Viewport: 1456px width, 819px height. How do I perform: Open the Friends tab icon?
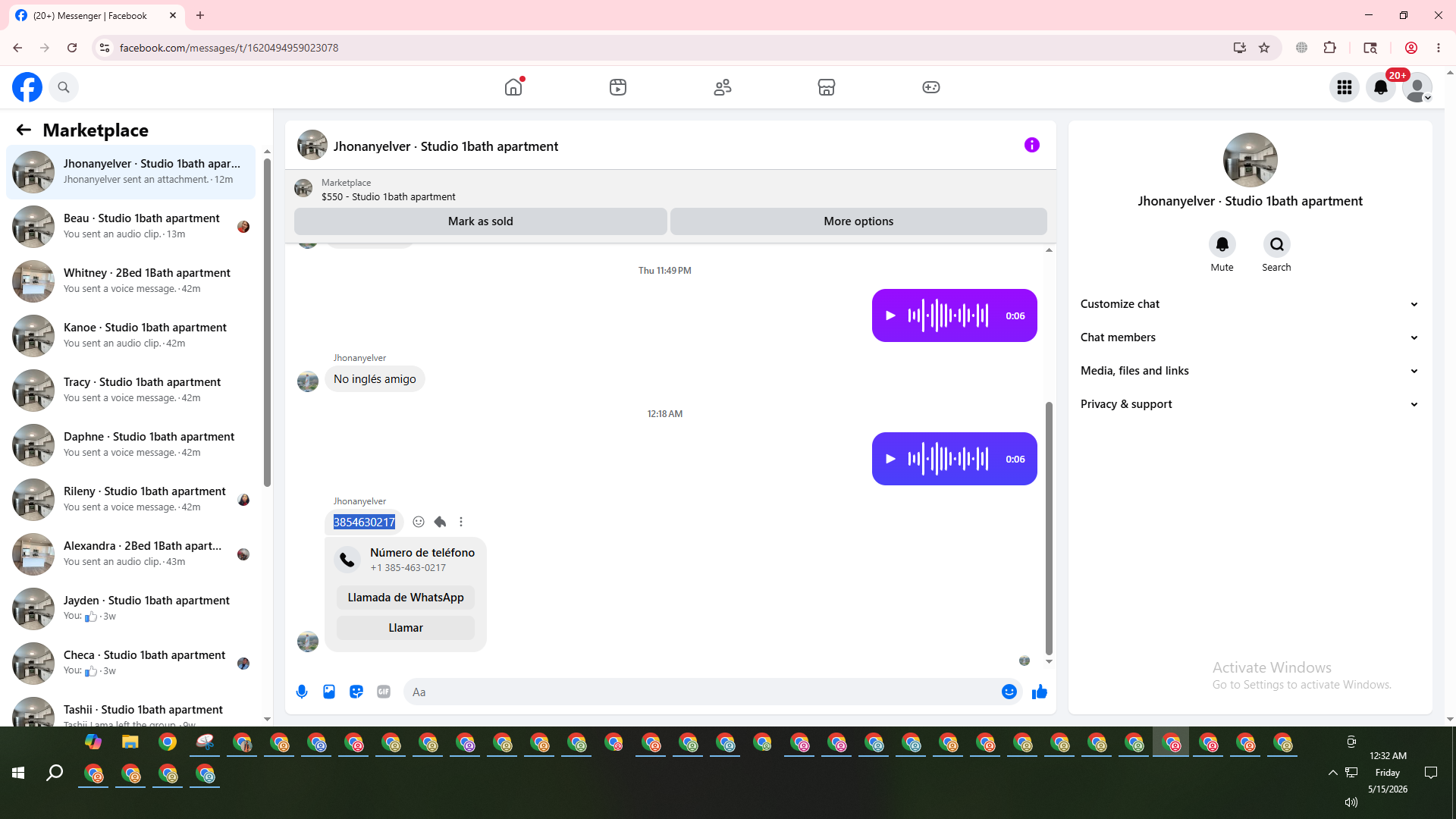pyautogui.click(x=723, y=87)
